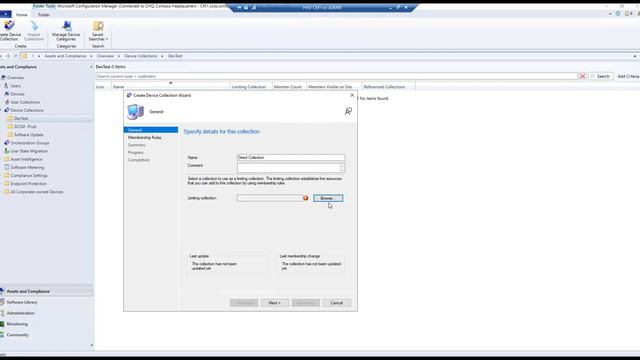Click the Devices node icon
This screenshot has width=640, height=360.
tap(7, 94)
